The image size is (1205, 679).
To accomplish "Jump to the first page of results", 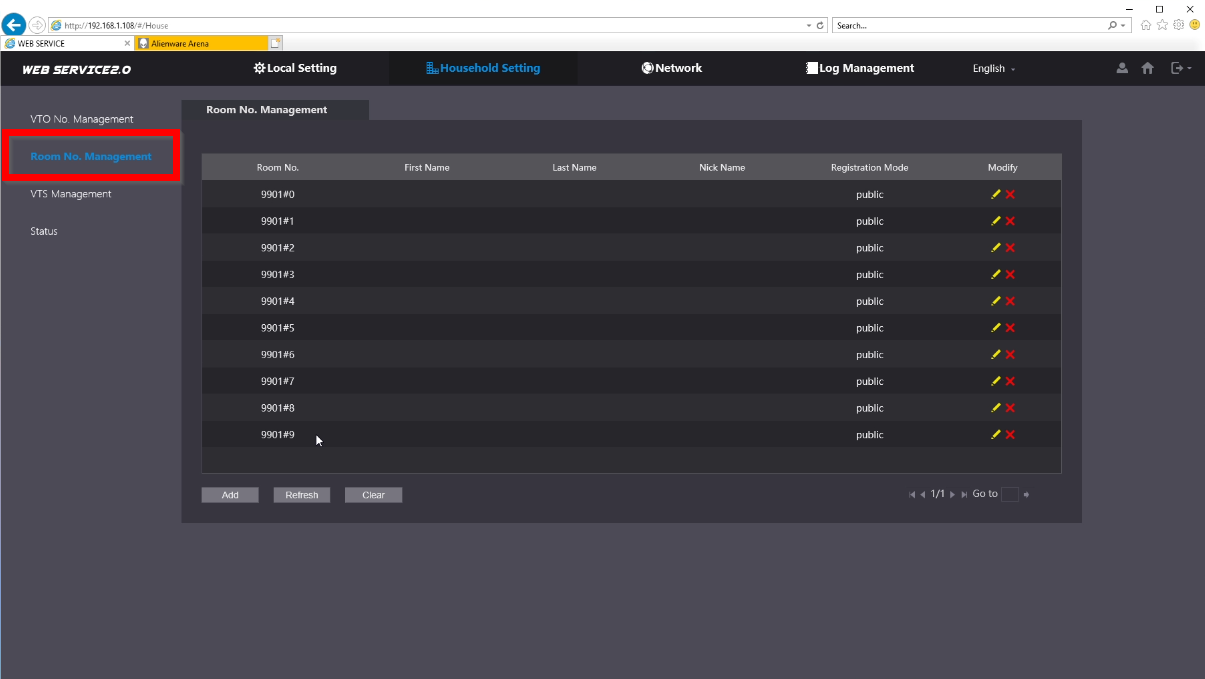I will point(912,494).
